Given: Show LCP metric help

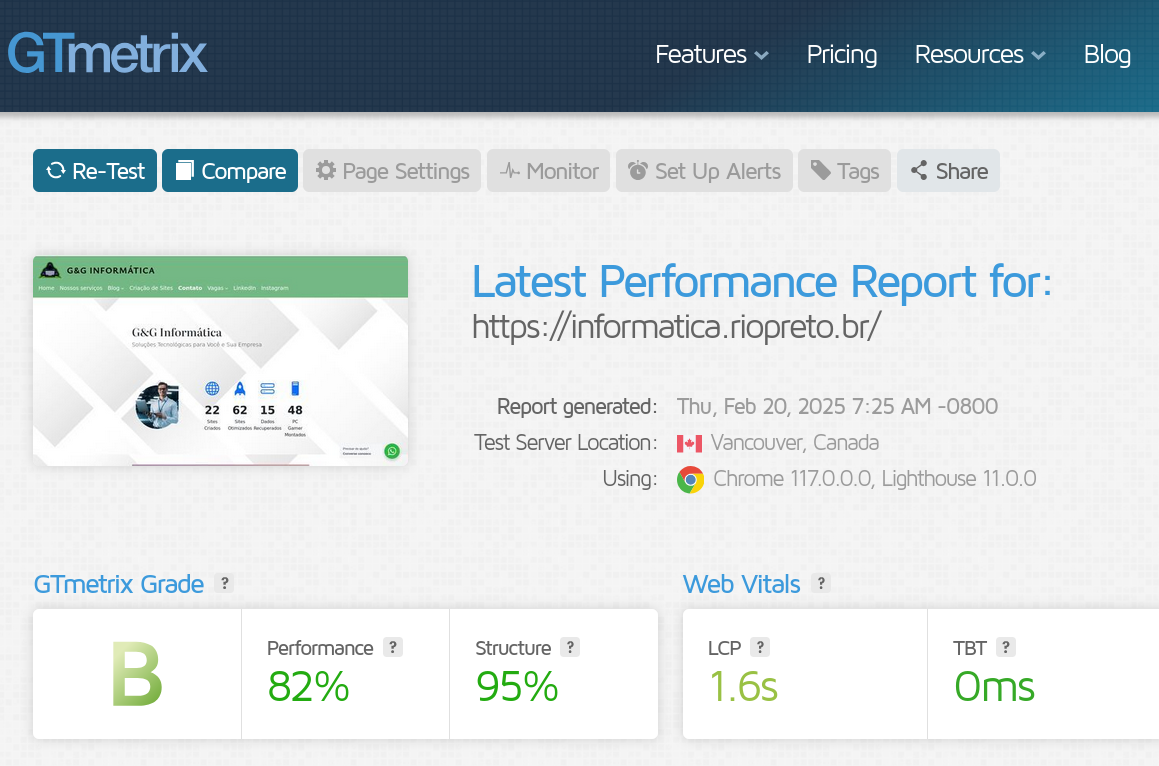Looking at the screenshot, I should click(760, 647).
